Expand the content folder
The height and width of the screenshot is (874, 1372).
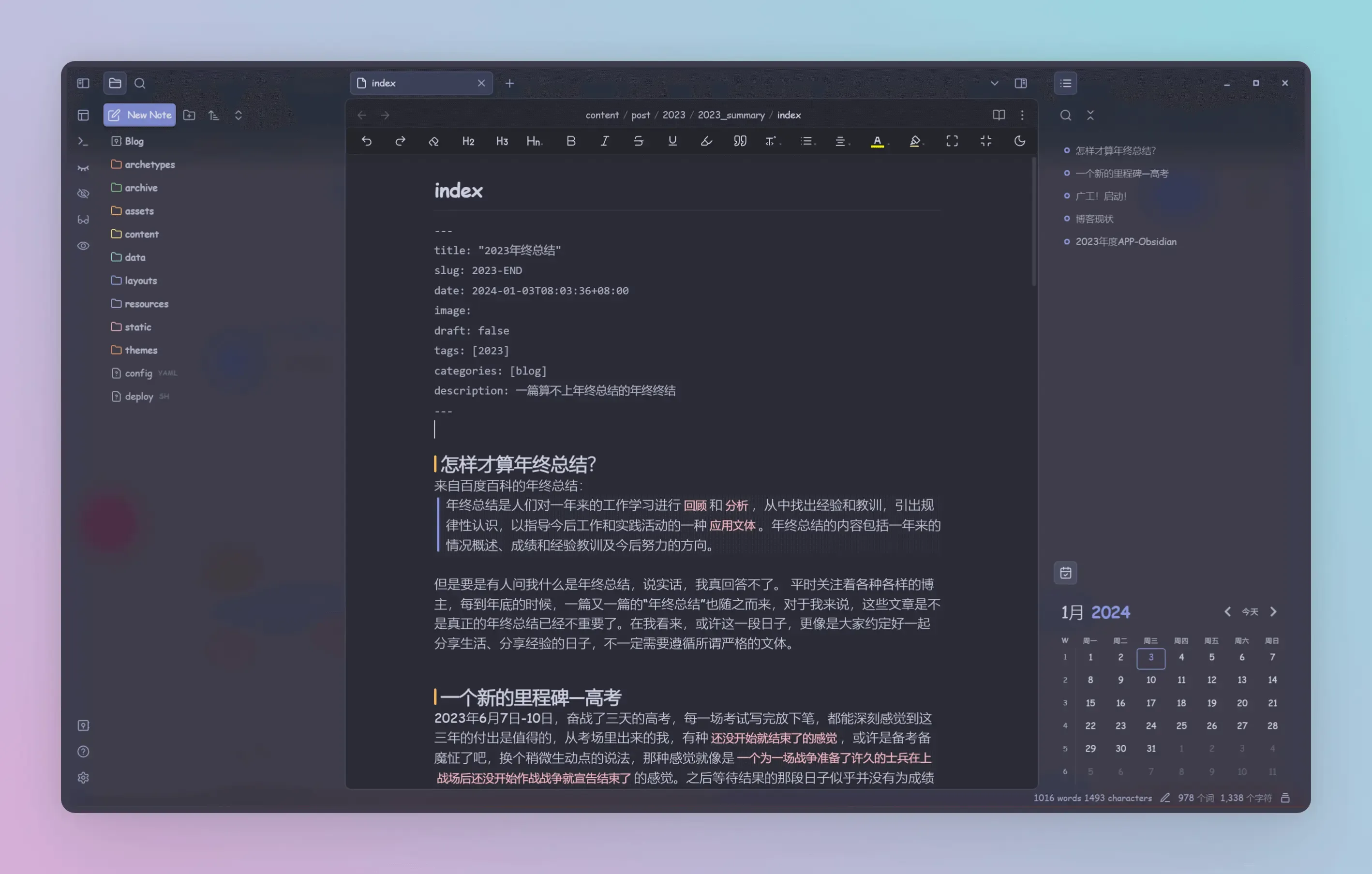click(141, 234)
